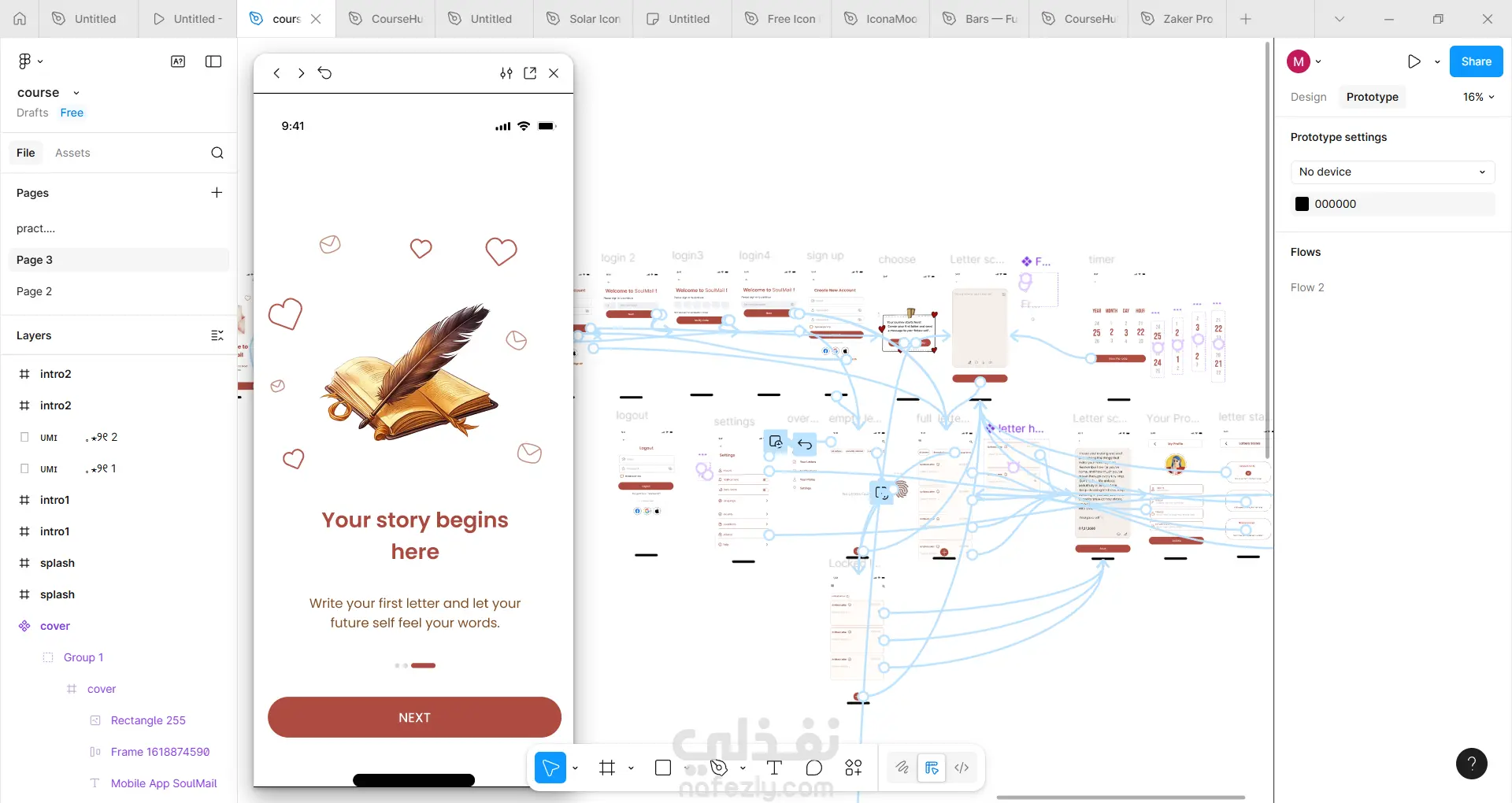Select the Comment tool in toolbar
The image size is (1512, 803).
[814, 768]
